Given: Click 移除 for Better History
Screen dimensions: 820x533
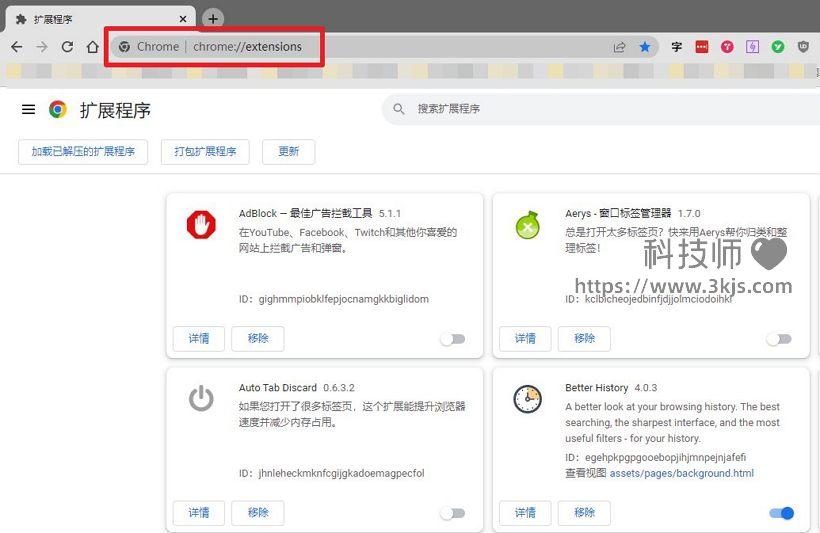Looking at the screenshot, I should click(584, 513).
